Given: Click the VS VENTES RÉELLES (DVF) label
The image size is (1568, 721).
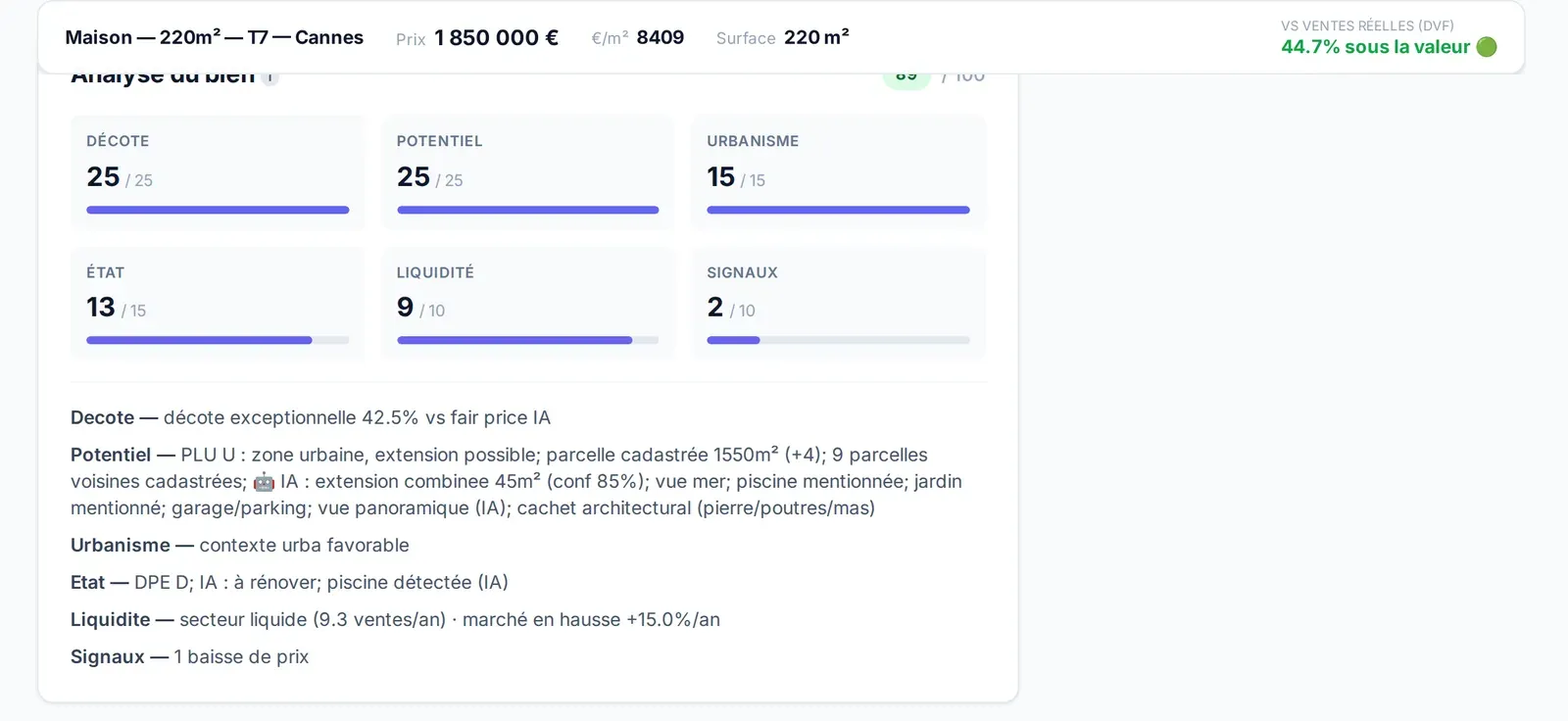Looking at the screenshot, I should [x=1367, y=25].
